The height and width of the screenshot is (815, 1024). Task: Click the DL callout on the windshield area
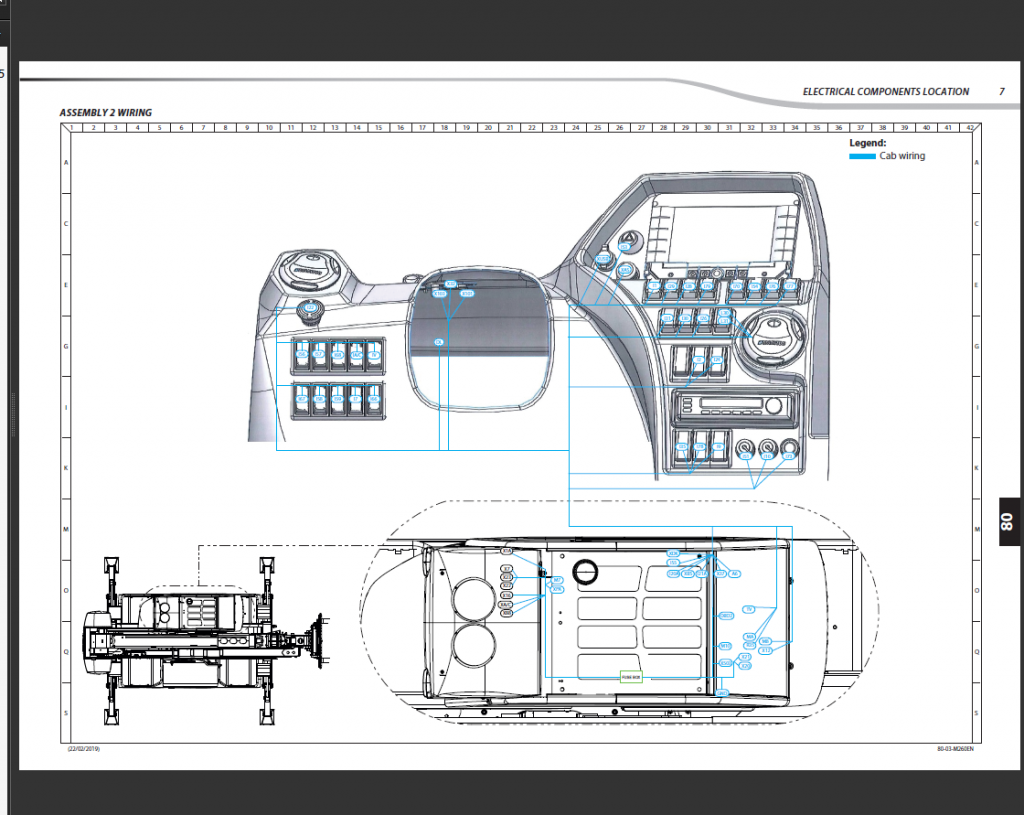[x=439, y=342]
